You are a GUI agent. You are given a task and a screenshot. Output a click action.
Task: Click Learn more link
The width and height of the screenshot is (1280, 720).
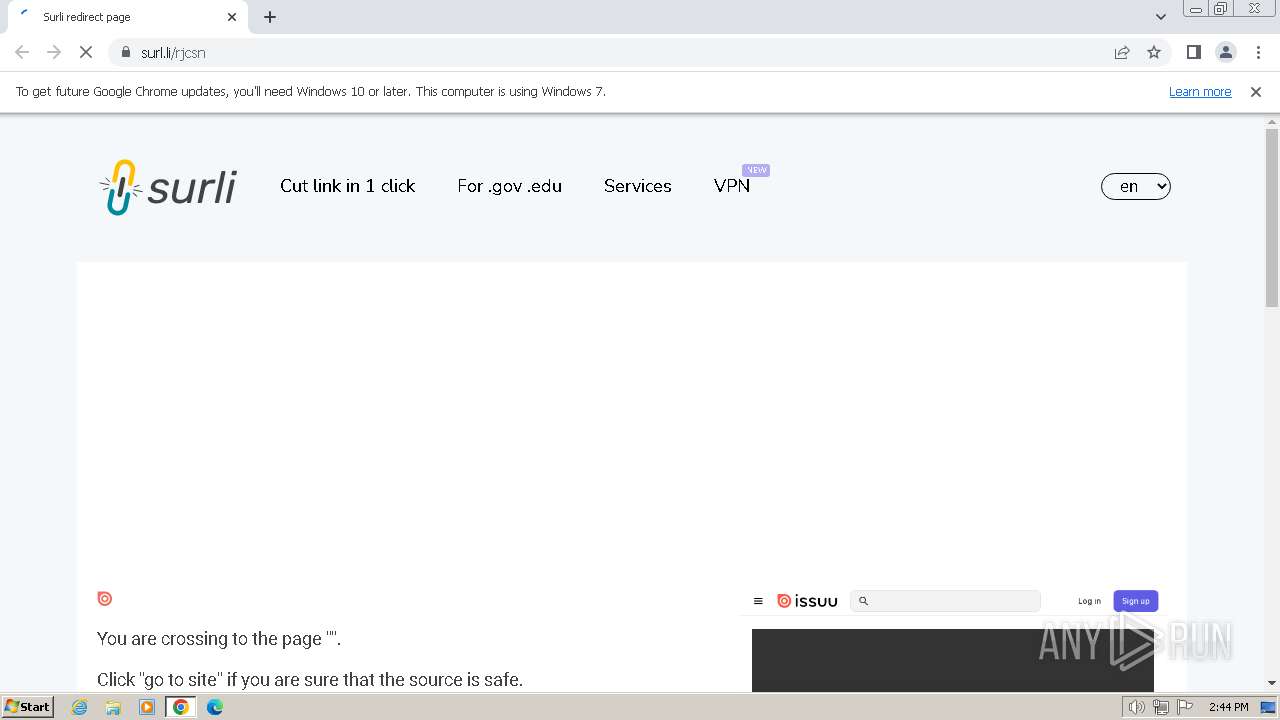tap(1200, 91)
